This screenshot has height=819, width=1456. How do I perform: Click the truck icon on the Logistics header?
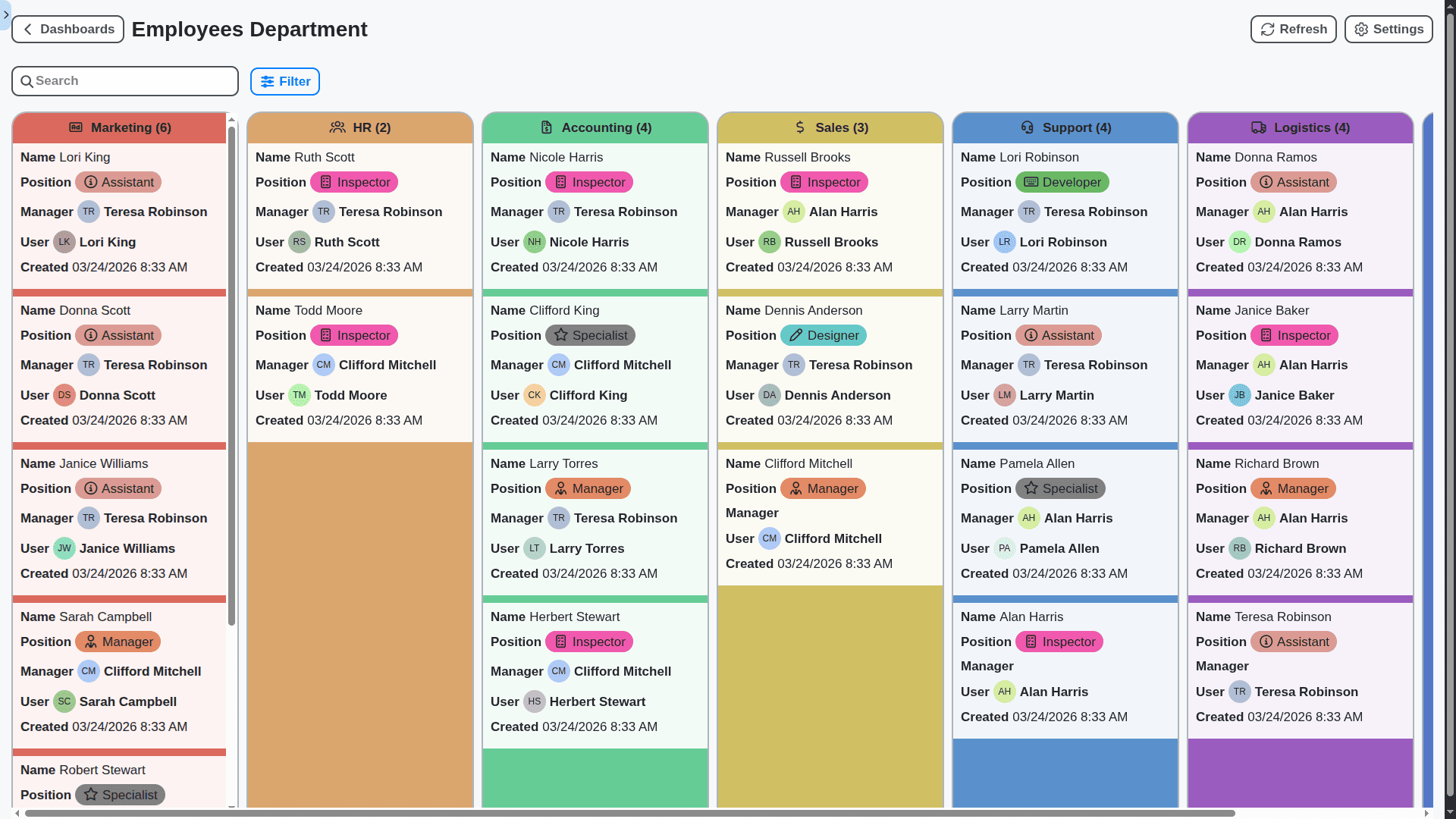point(1260,128)
